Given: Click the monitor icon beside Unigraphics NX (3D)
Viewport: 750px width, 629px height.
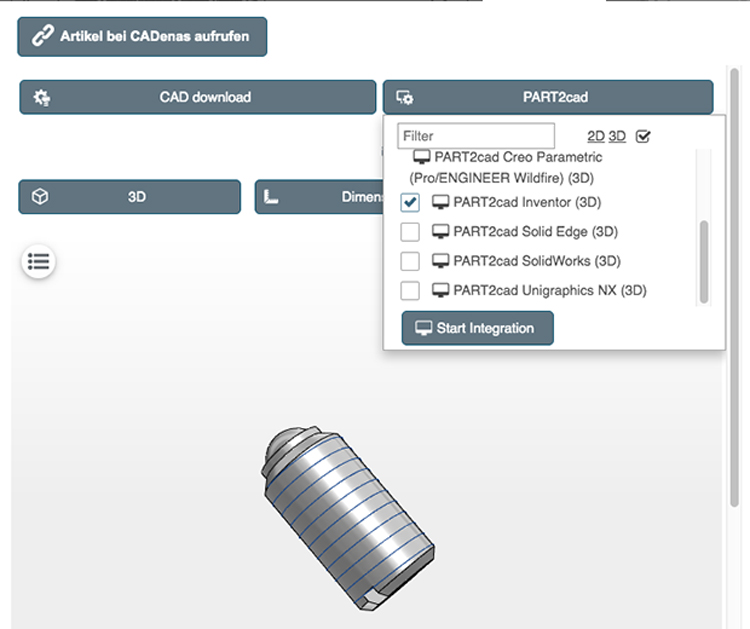Looking at the screenshot, I should tap(441, 291).
